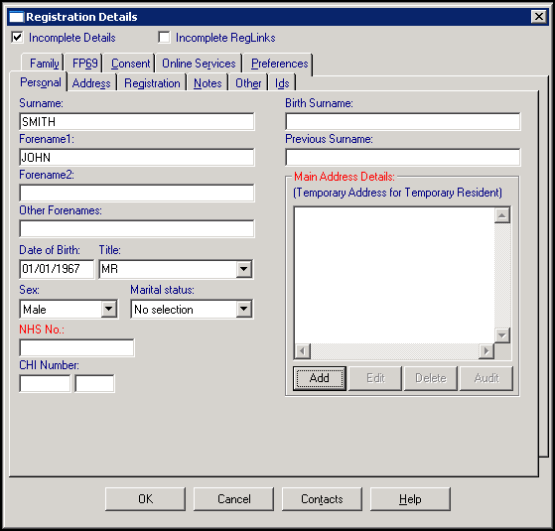Click the Contacts button

[322, 499]
